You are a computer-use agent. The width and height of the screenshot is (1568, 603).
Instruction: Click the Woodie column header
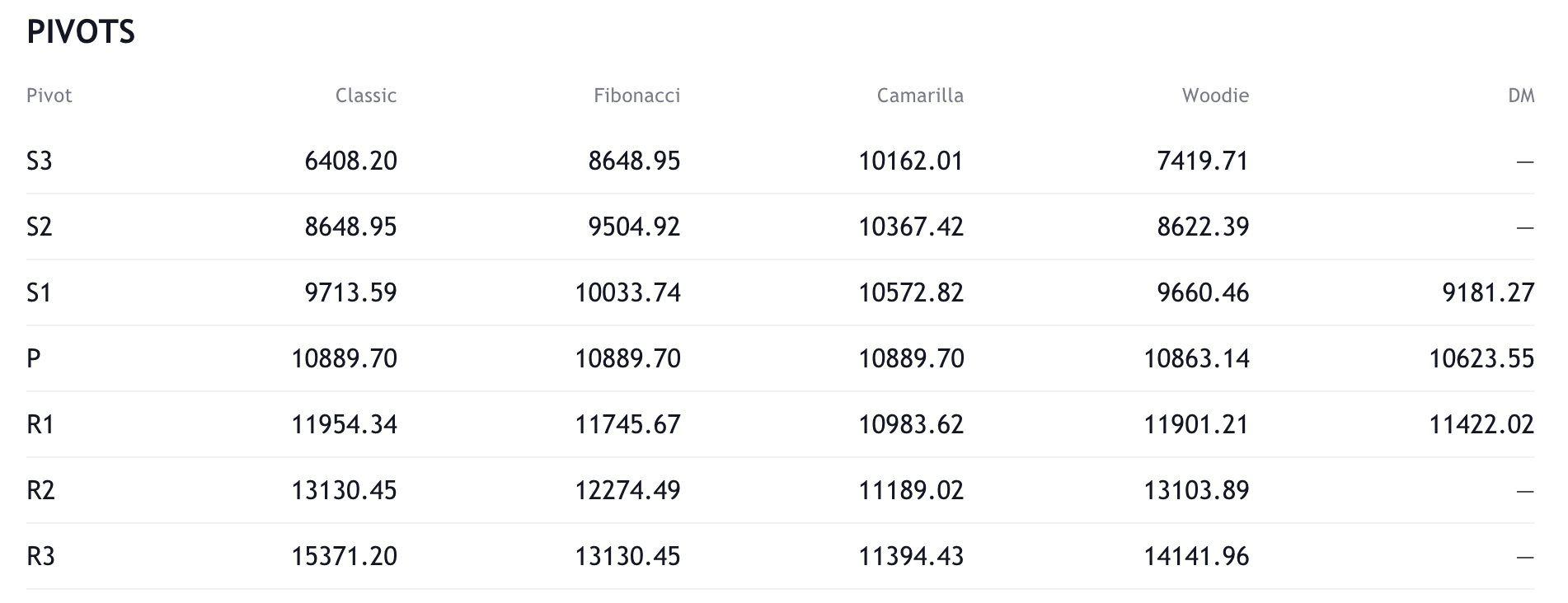(1215, 96)
